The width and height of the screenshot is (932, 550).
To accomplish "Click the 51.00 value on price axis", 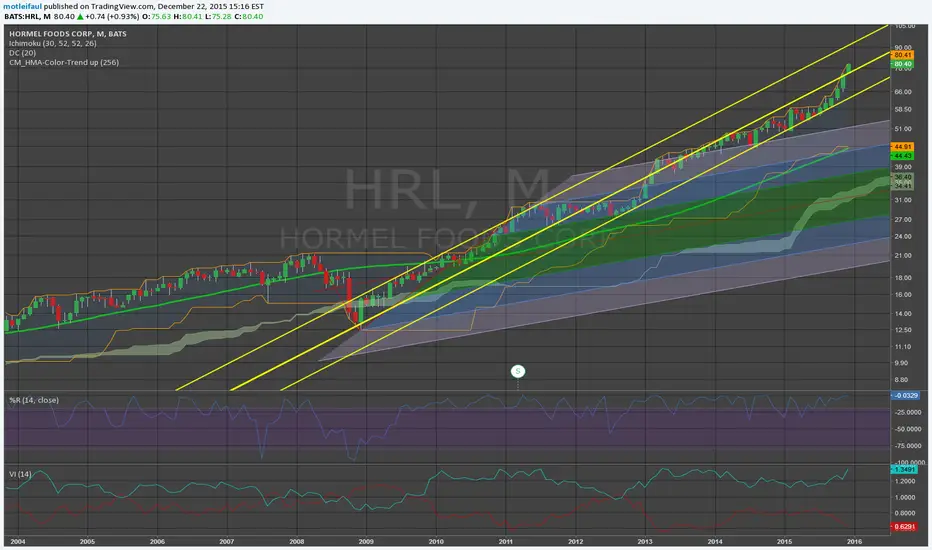I will (x=903, y=128).
